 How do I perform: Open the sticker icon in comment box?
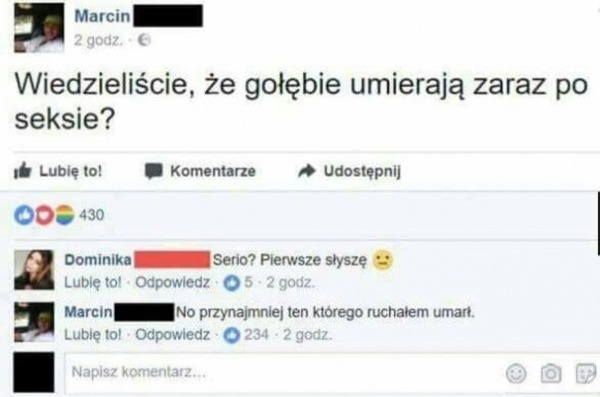[586, 373]
